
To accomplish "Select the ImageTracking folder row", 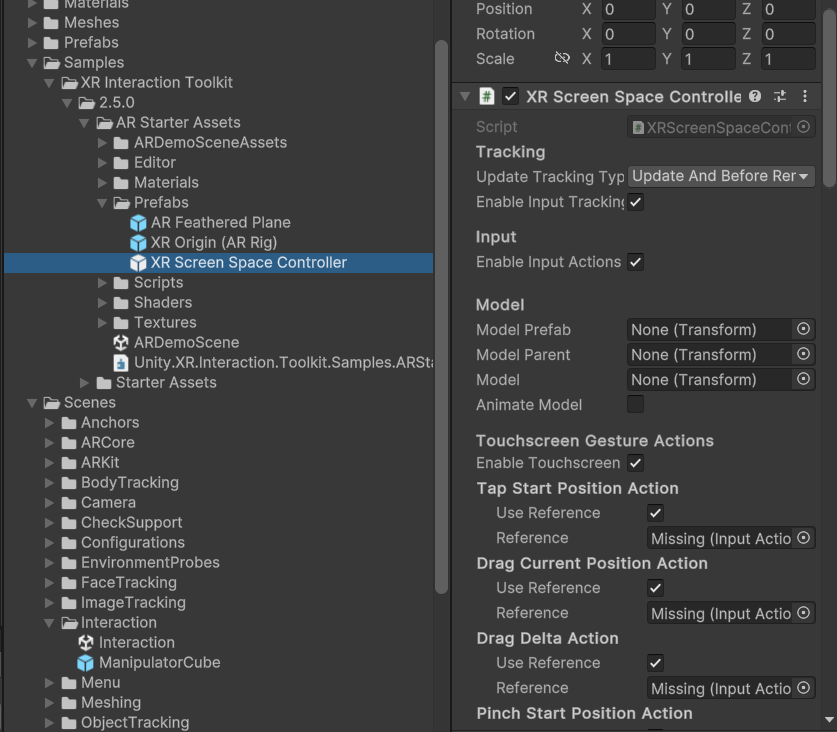I will tap(219, 603).
